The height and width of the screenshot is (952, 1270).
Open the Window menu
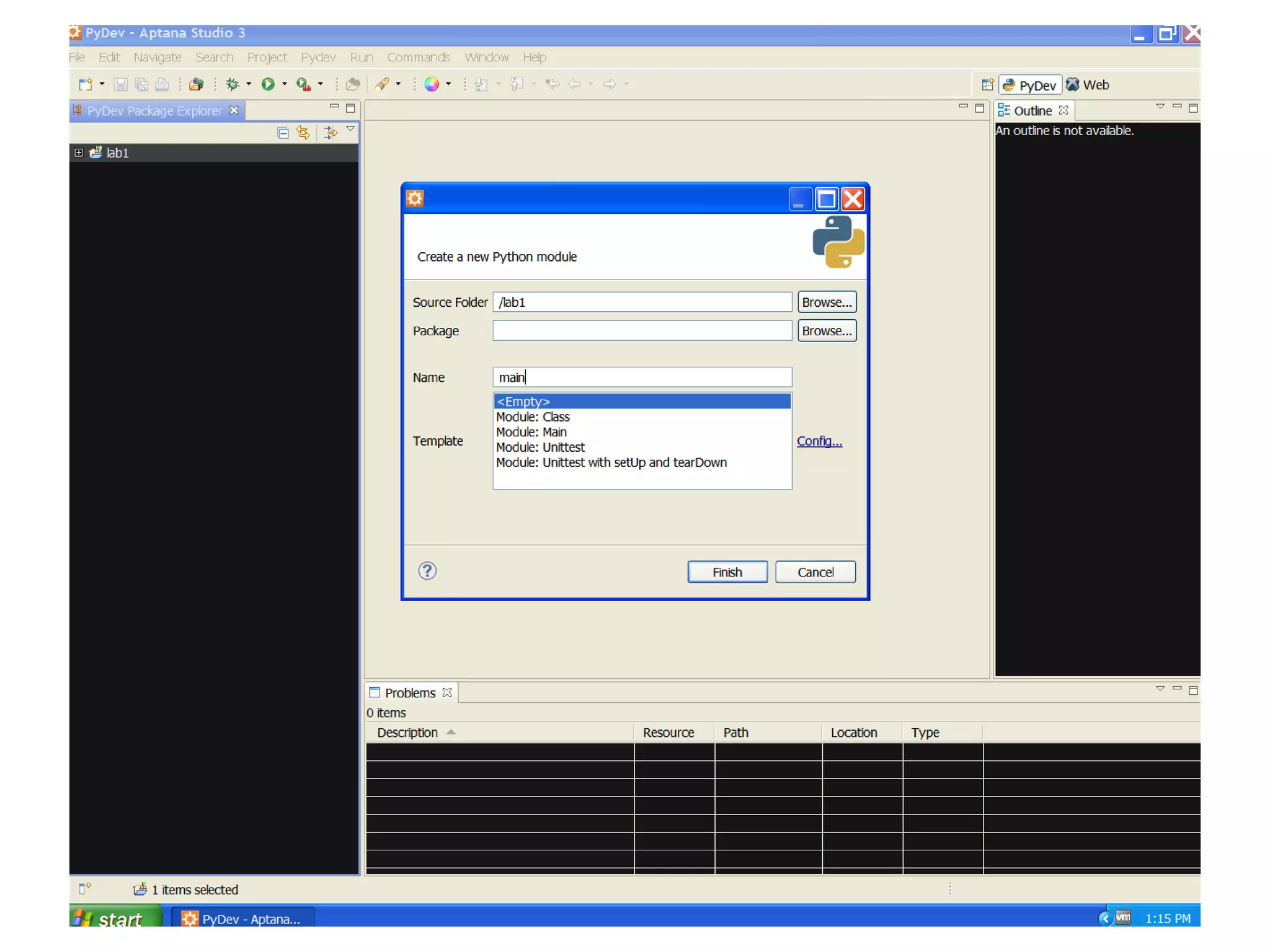[487, 57]
